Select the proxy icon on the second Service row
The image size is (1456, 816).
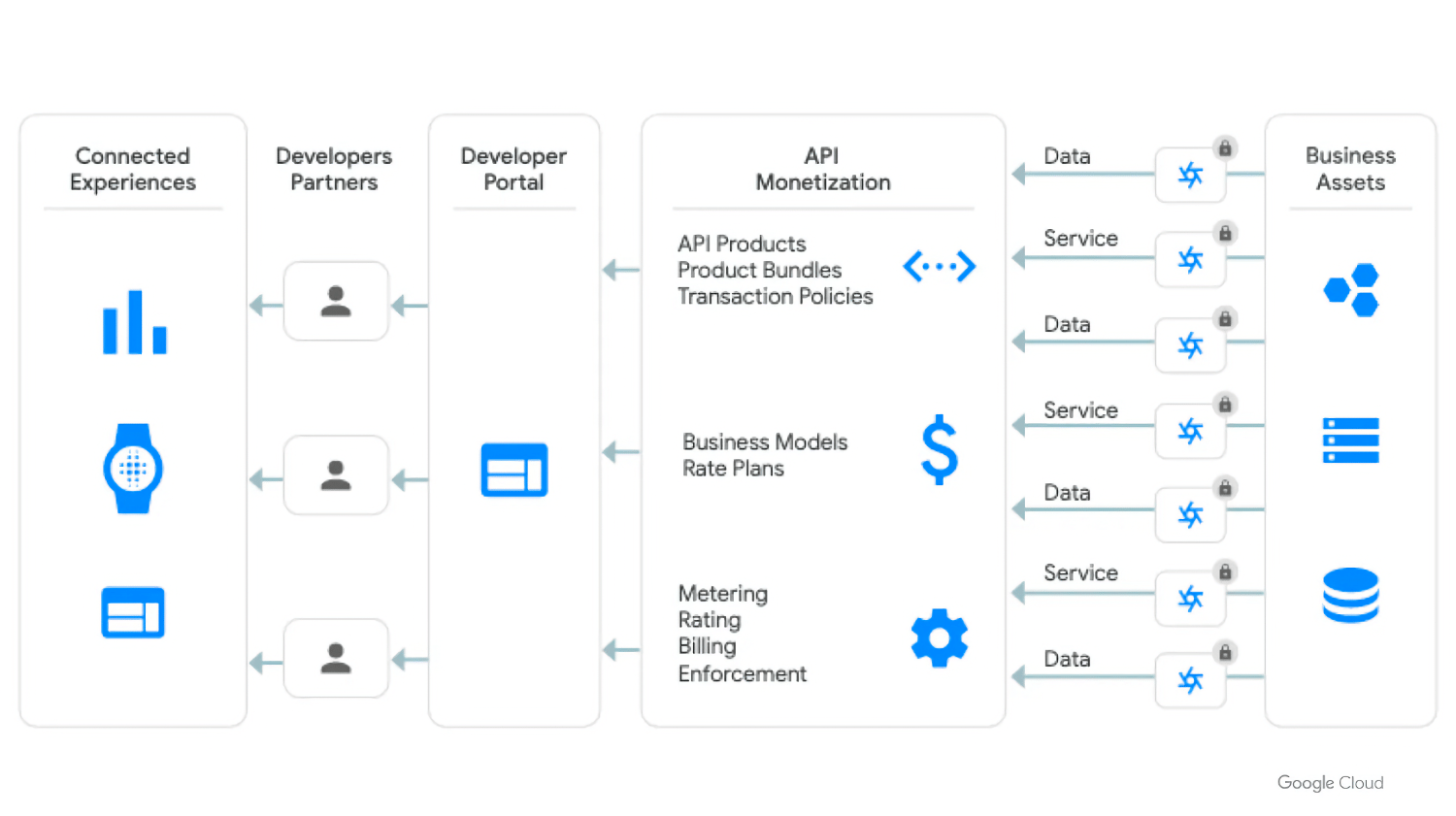[x=1190, y=431]
